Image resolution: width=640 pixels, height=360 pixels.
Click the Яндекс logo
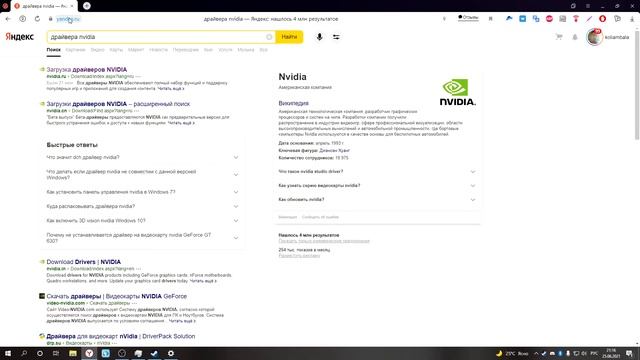pos(20,37)
